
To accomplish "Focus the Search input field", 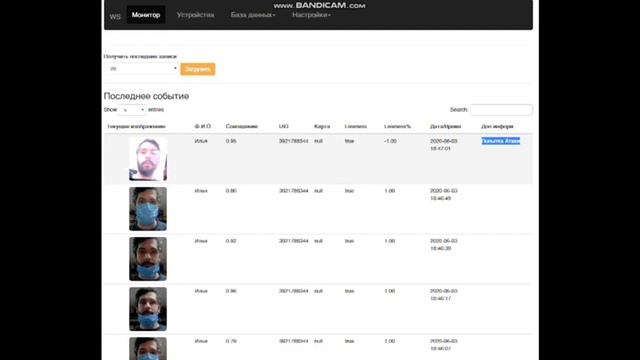I will pyautogui.click(x=502, y=110).
